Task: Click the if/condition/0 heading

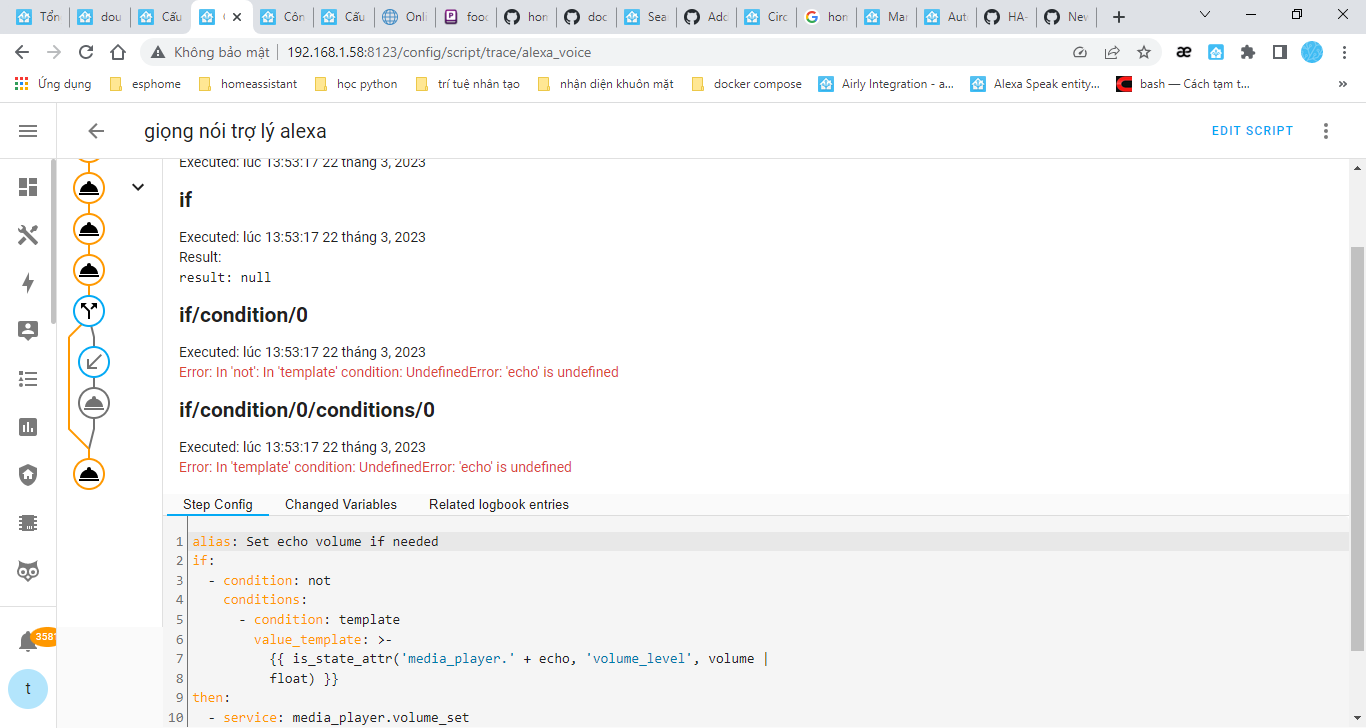Action: coord(243,315)
